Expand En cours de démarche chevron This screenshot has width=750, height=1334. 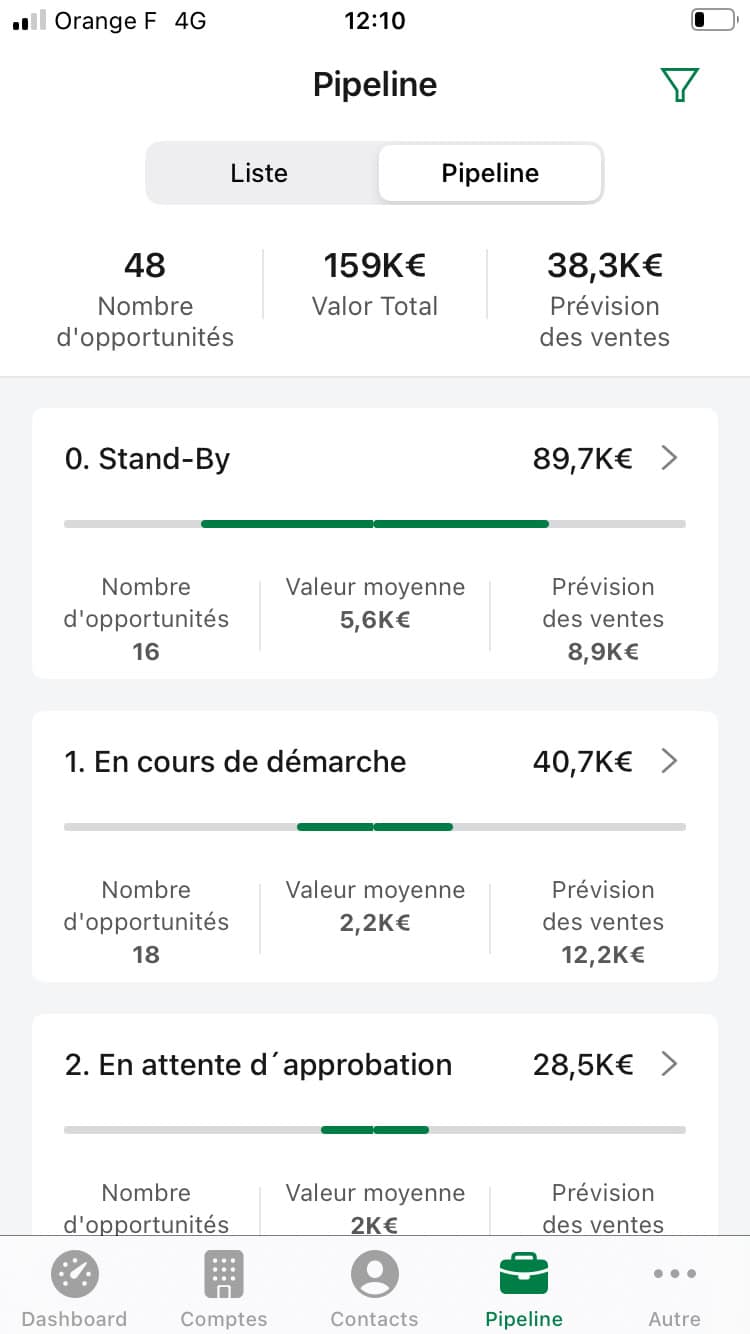[x=670, y=761]
